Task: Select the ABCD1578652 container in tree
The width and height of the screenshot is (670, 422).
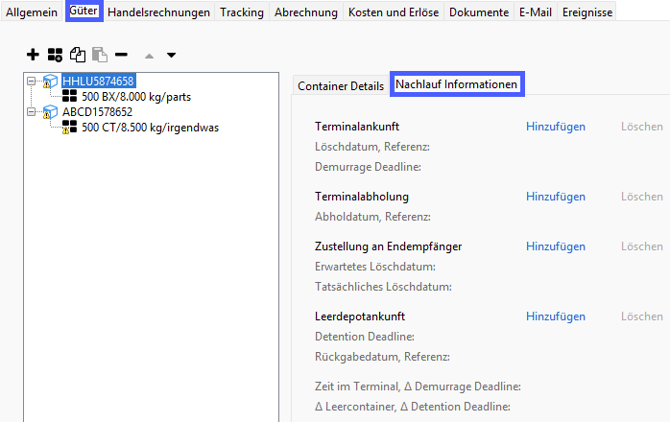Action: (97, 112)
